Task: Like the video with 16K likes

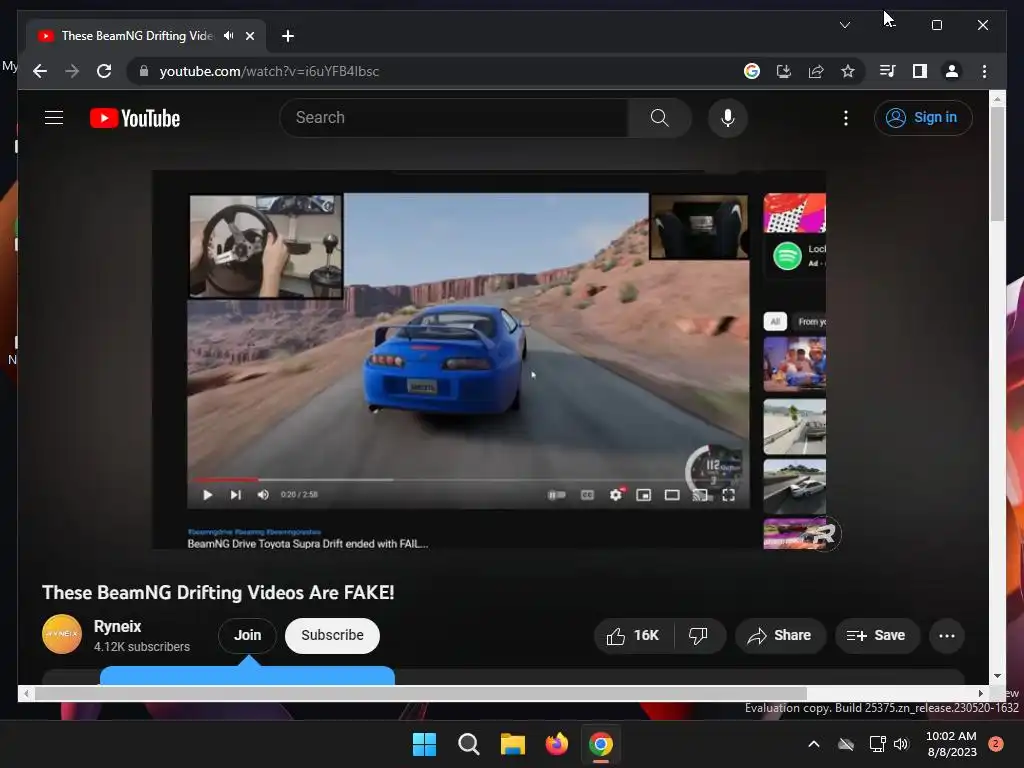Action: [633, 635]
